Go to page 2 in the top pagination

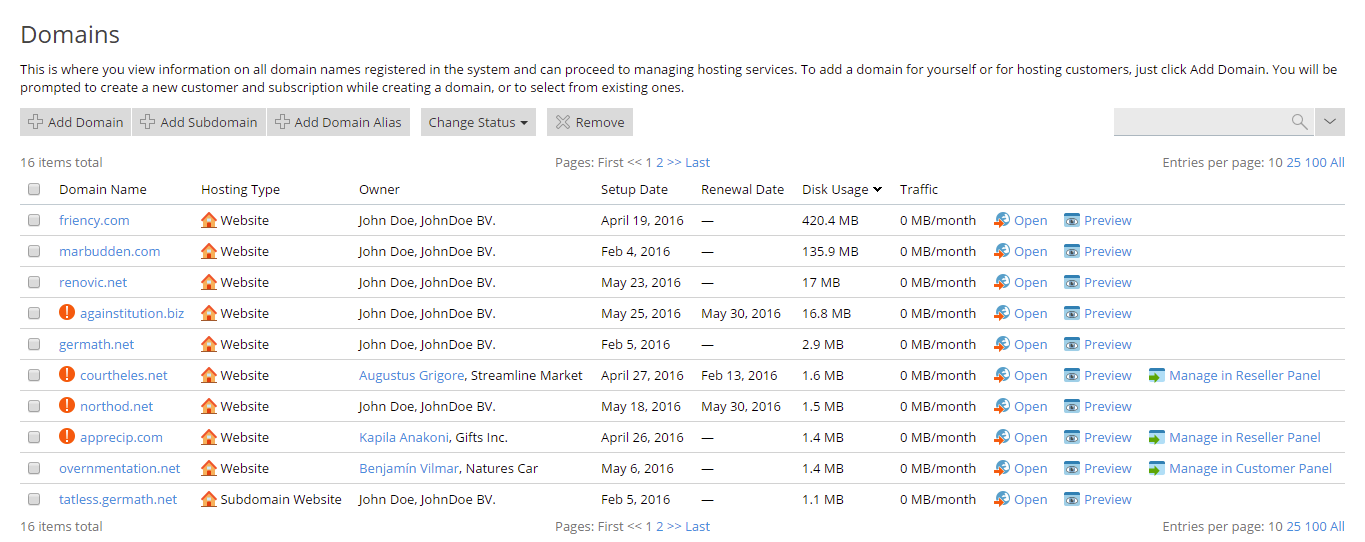pos(659,163)
